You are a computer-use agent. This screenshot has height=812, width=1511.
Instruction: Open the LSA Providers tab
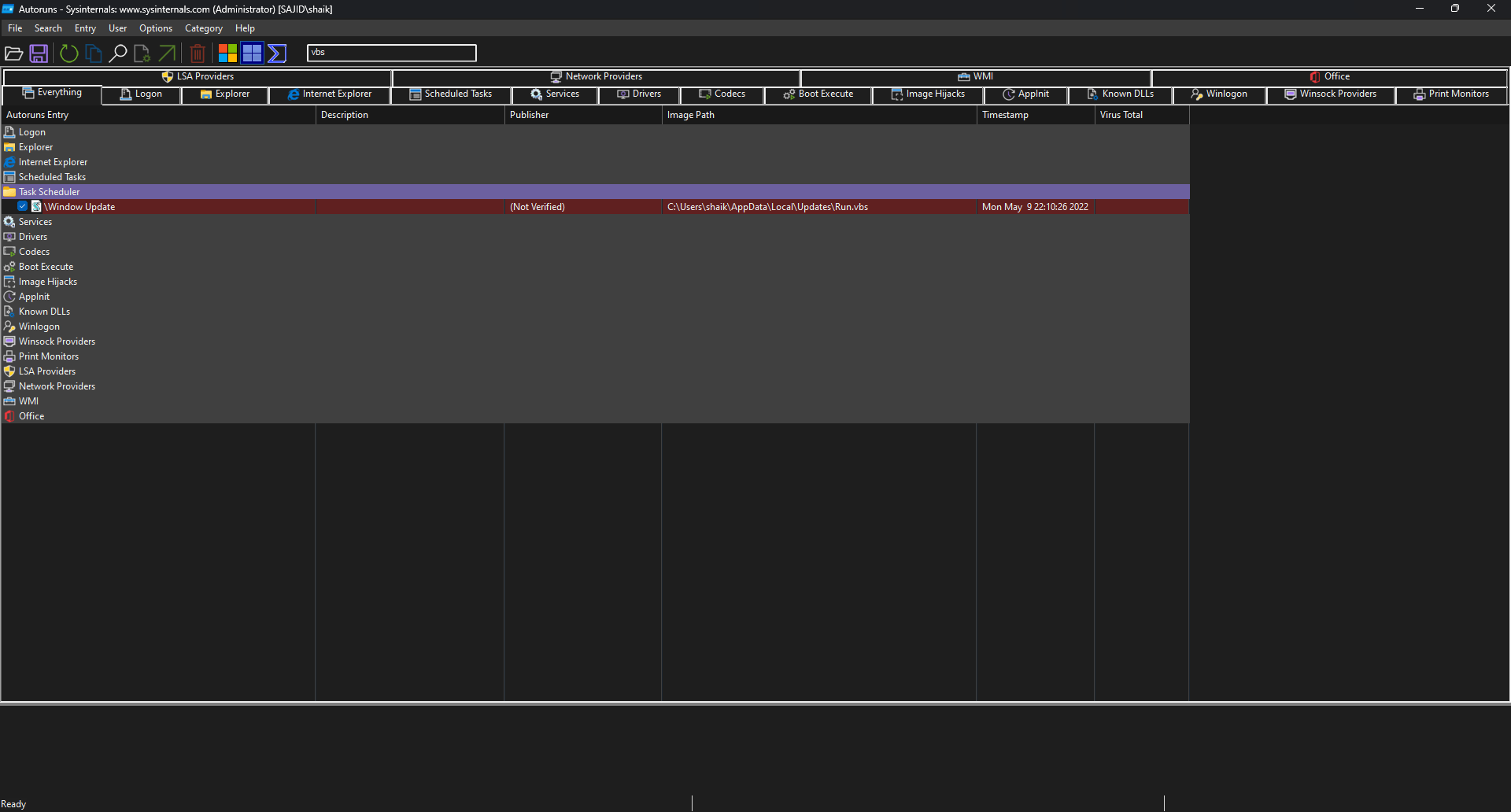pos(198,76)
